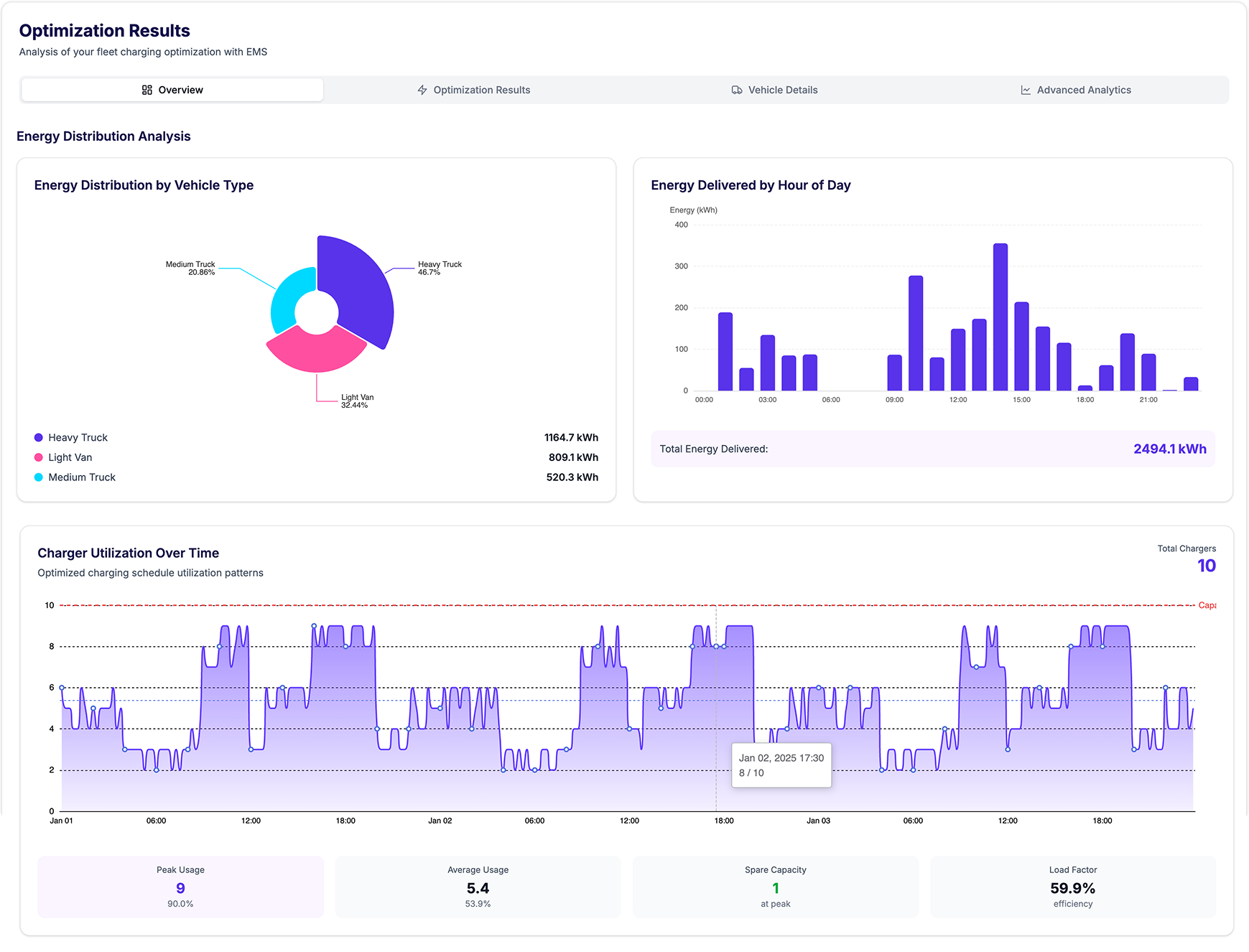Click the tallest bar in hourly energy chart
This screenshot has width=1249, height=952.
[x=1000, y=317]
